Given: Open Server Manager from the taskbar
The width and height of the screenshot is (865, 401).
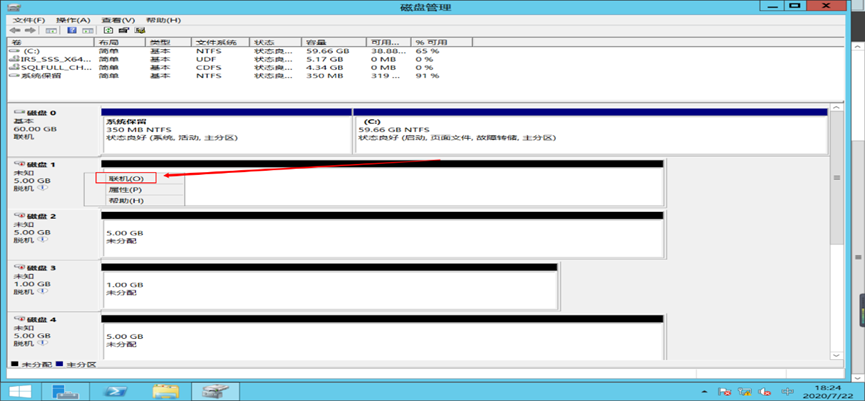Looking at the screenshot, I should [x=66, y=391].
